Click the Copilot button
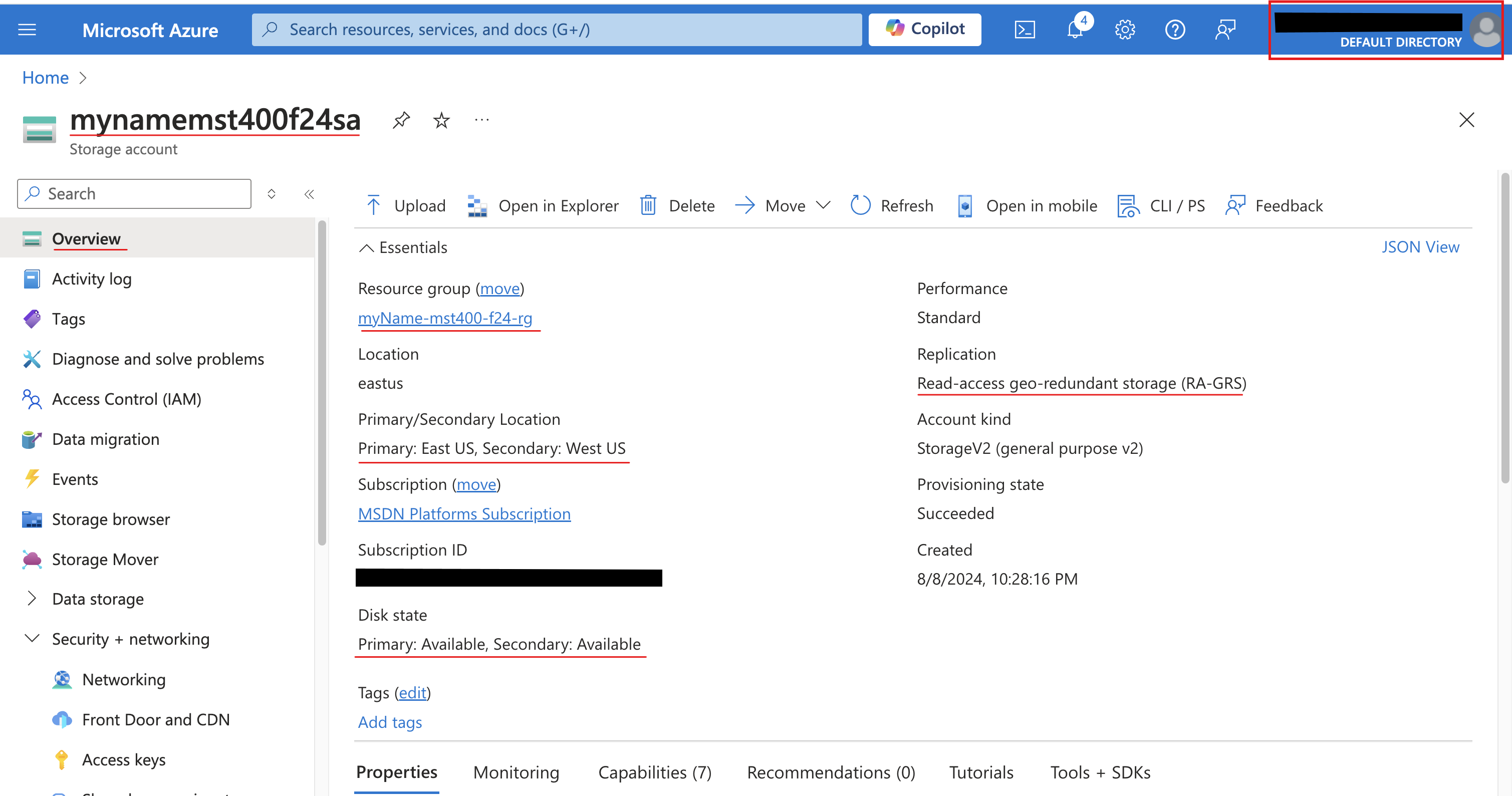The height and width of the screenshot is (796, 1512). pos(924,29)
